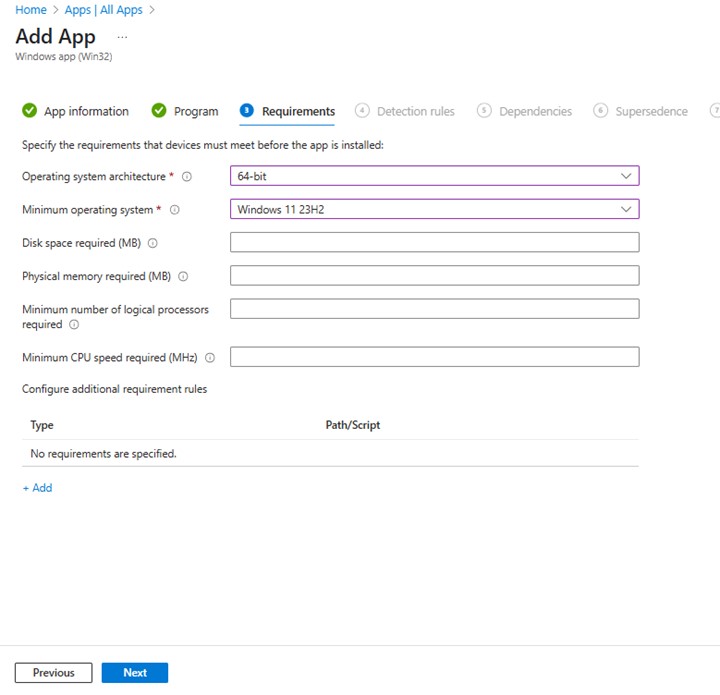This screenshot has width=720, height=695.
Task: Click info icon for Physical memory required
Action: tap(183, 277)
